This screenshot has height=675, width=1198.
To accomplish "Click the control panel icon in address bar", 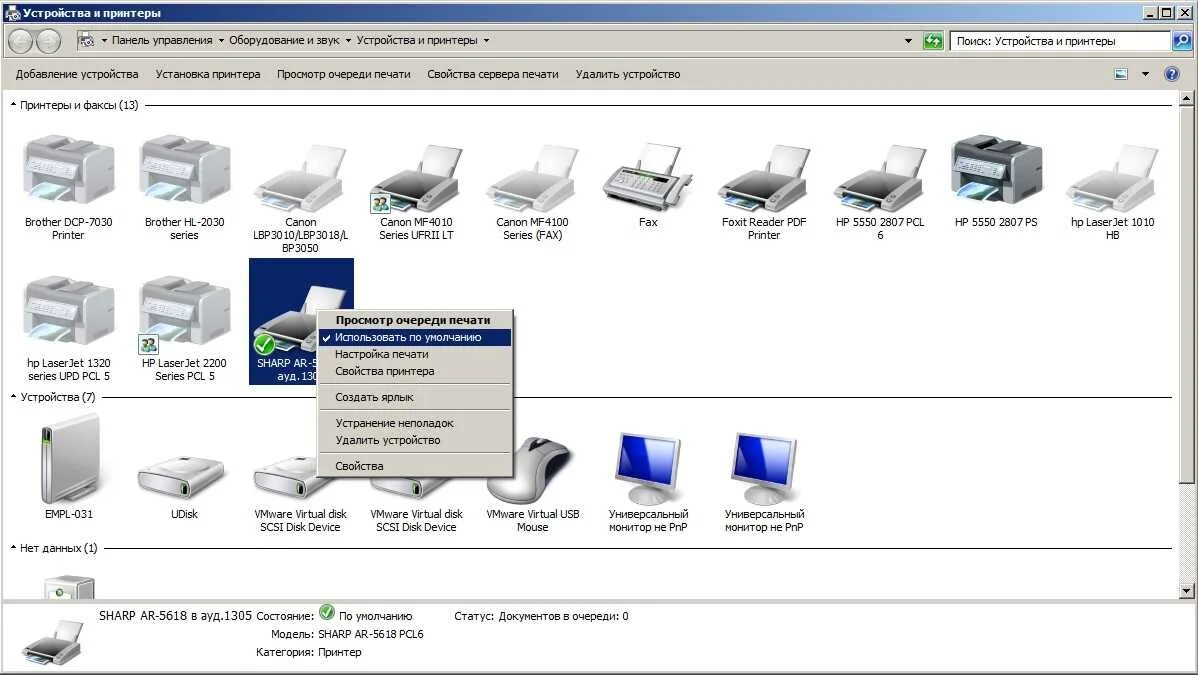I will coord(86,41).
